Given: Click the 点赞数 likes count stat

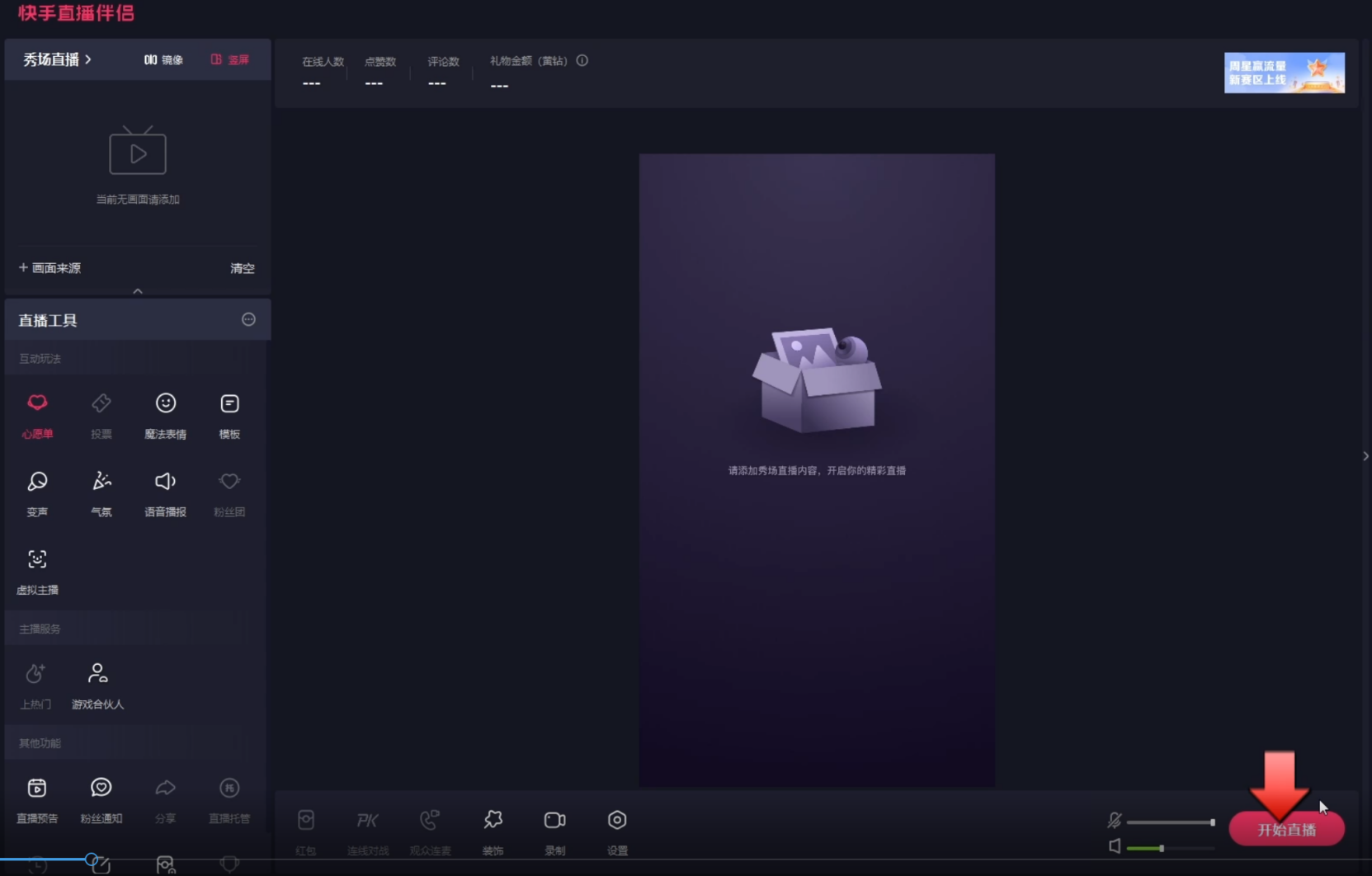Looking at the screenshot, I should point(380,72).
